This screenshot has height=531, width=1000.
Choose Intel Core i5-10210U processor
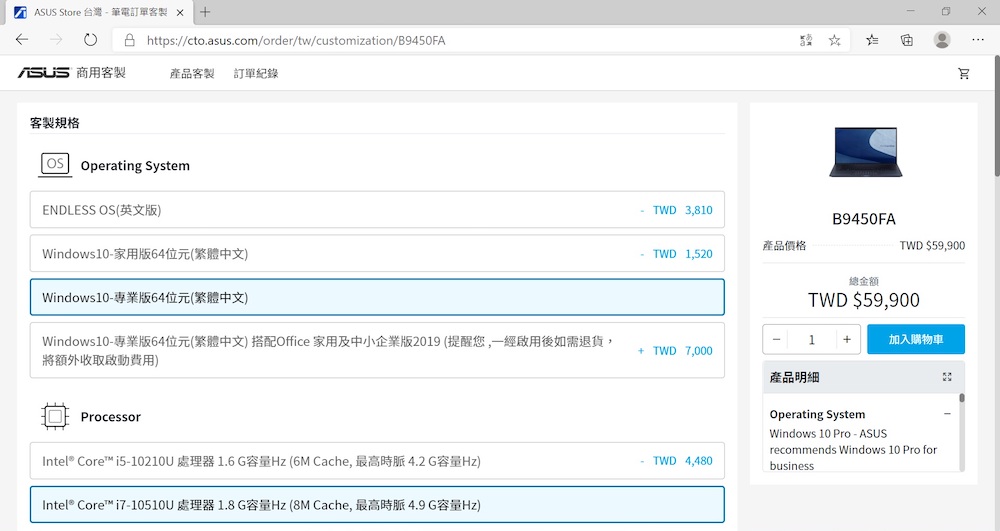[x=377, y=461]
